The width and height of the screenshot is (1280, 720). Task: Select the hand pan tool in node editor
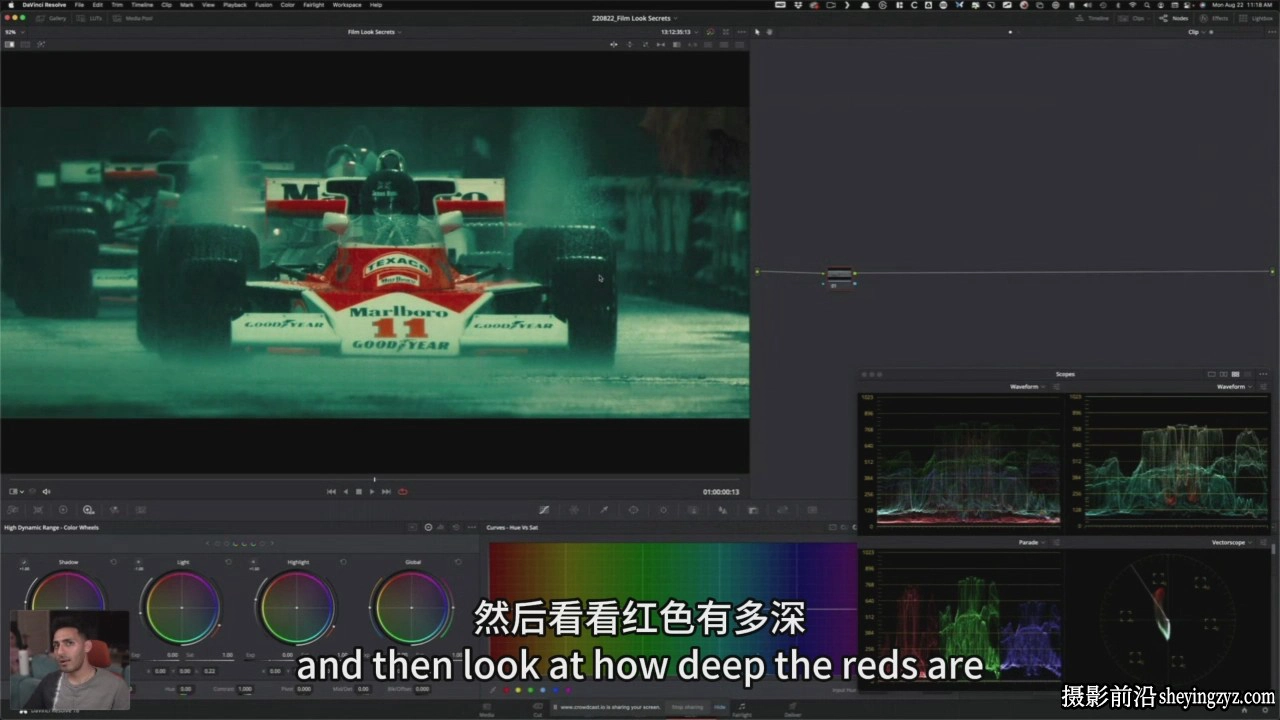tap(769, 32)
